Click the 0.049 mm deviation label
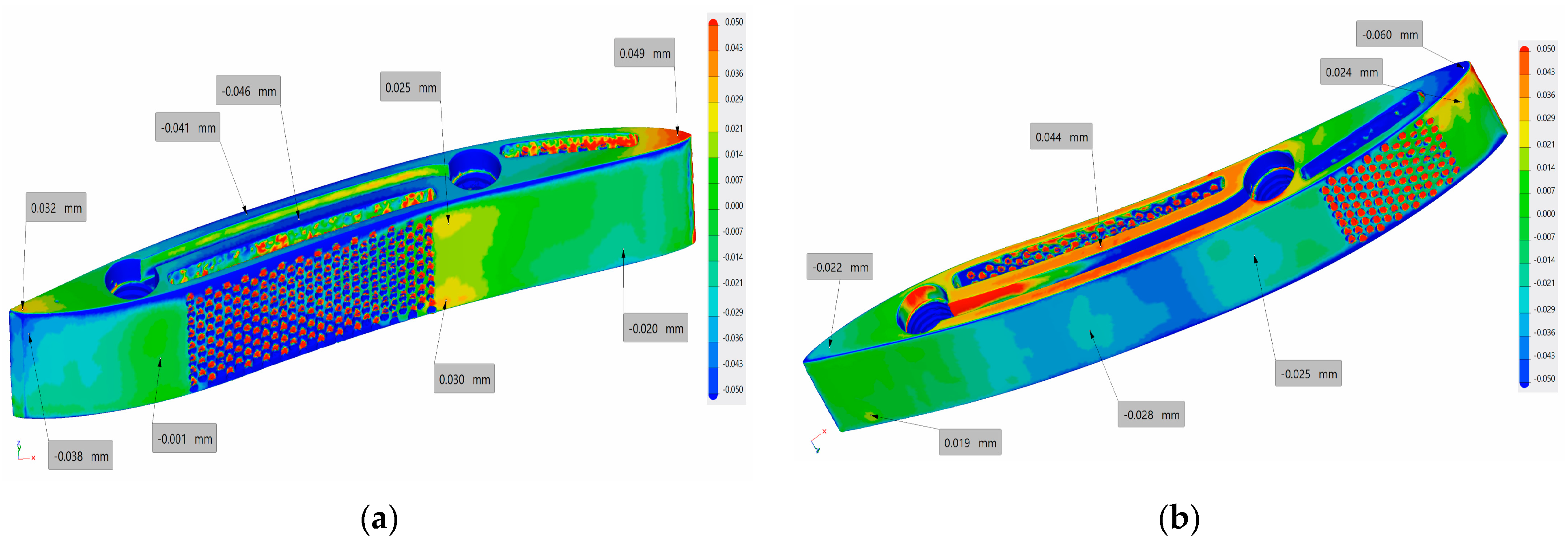The width and height of the screenshot is (1568, 544). (x=644, y=53)
